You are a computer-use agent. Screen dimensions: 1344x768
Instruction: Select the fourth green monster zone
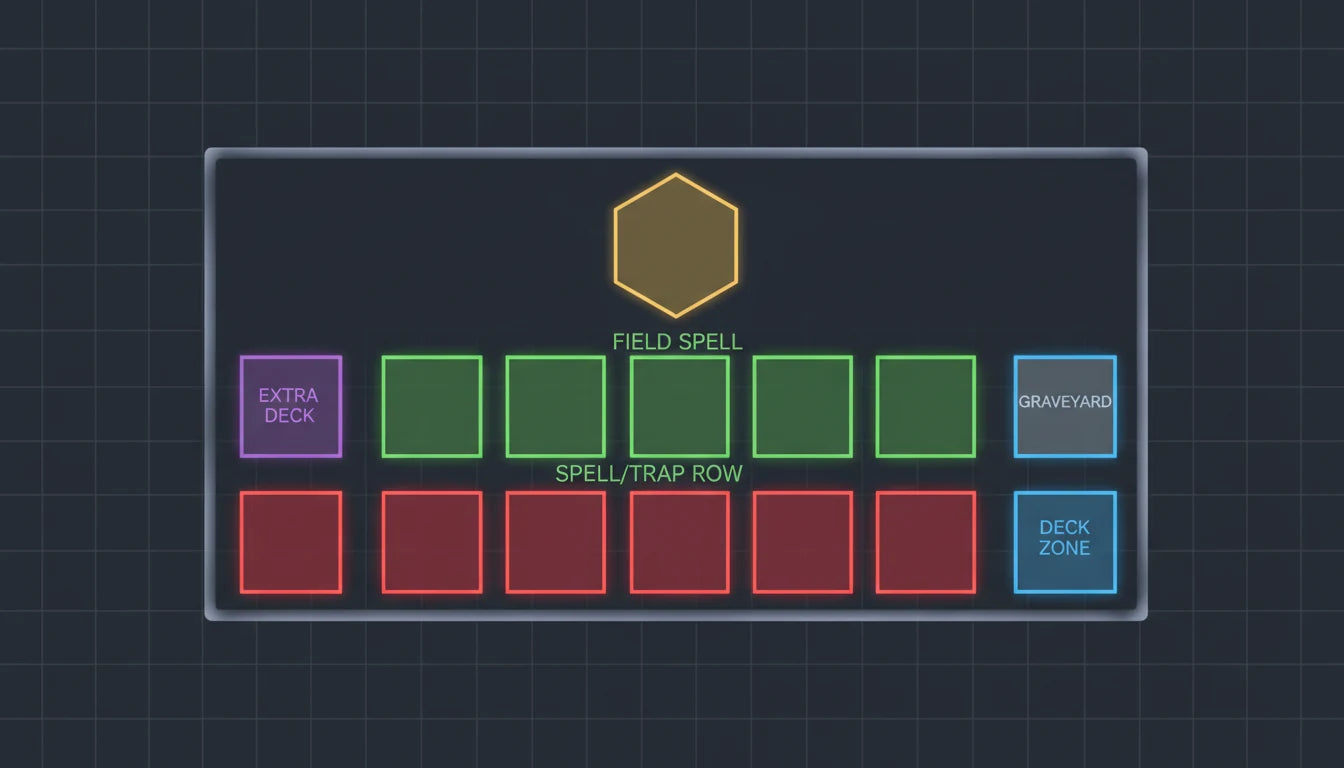point(802,404)
